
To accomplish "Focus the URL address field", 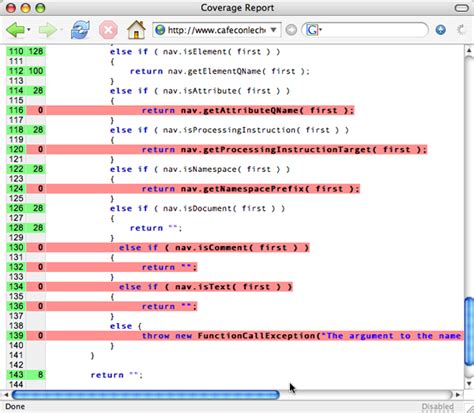I will [216, 30].
